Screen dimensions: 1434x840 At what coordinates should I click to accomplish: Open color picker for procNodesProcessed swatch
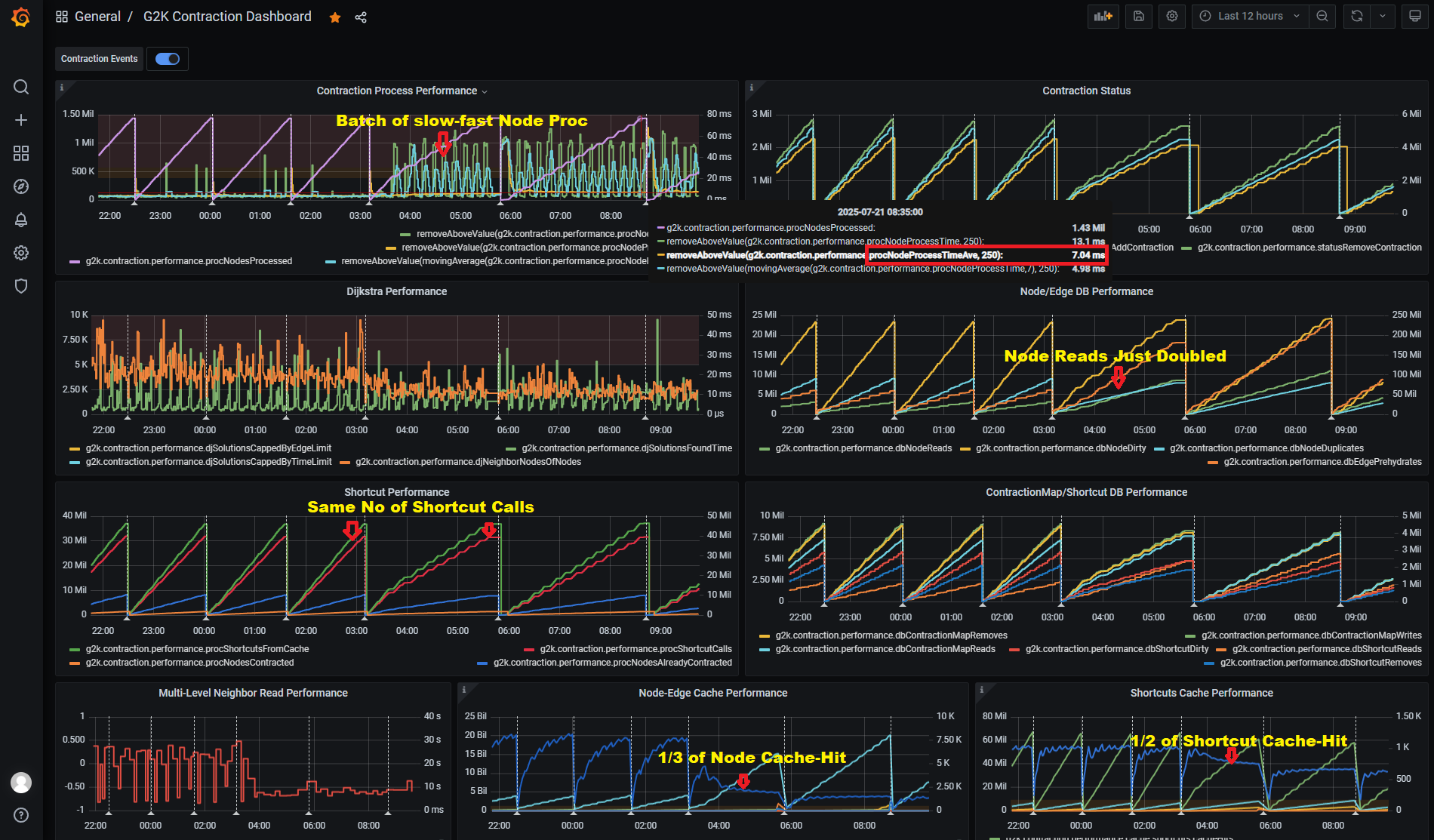[75, 262]
